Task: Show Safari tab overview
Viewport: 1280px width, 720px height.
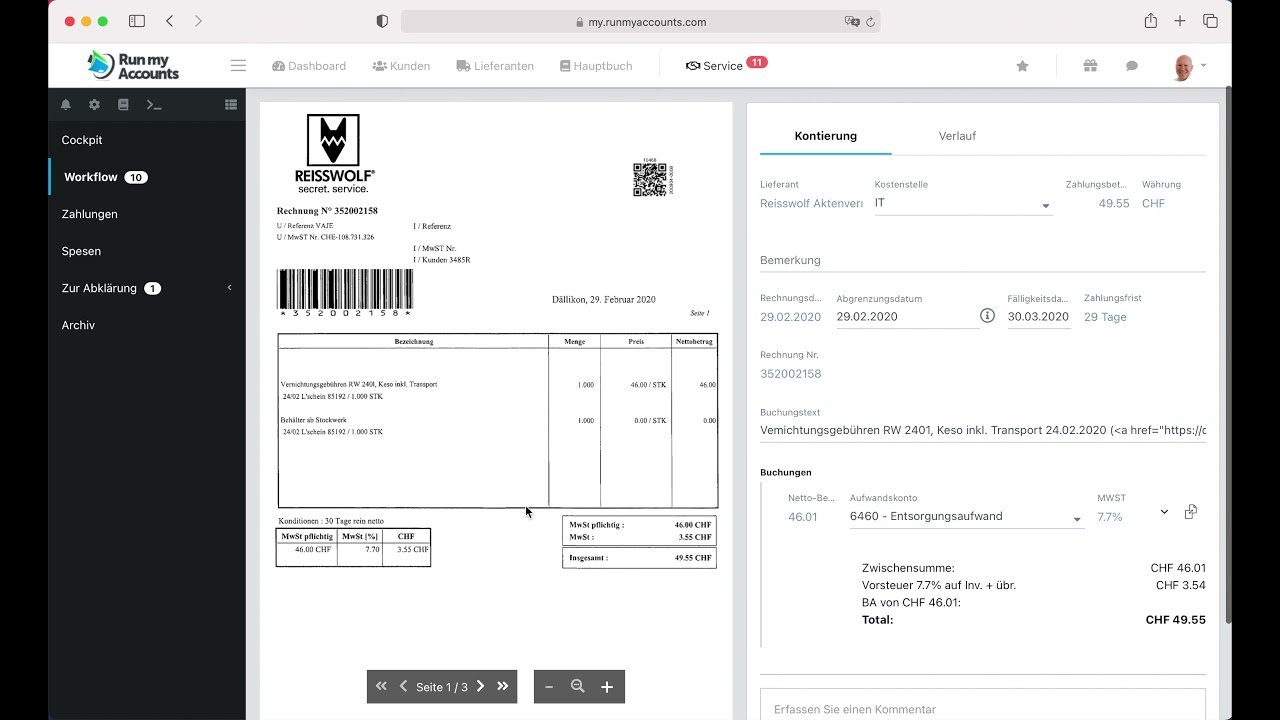Action: click(1210, 21)
